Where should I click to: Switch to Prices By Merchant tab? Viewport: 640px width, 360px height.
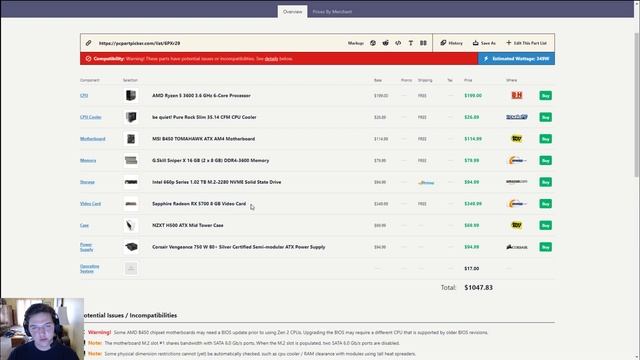(x=332, y=11)
